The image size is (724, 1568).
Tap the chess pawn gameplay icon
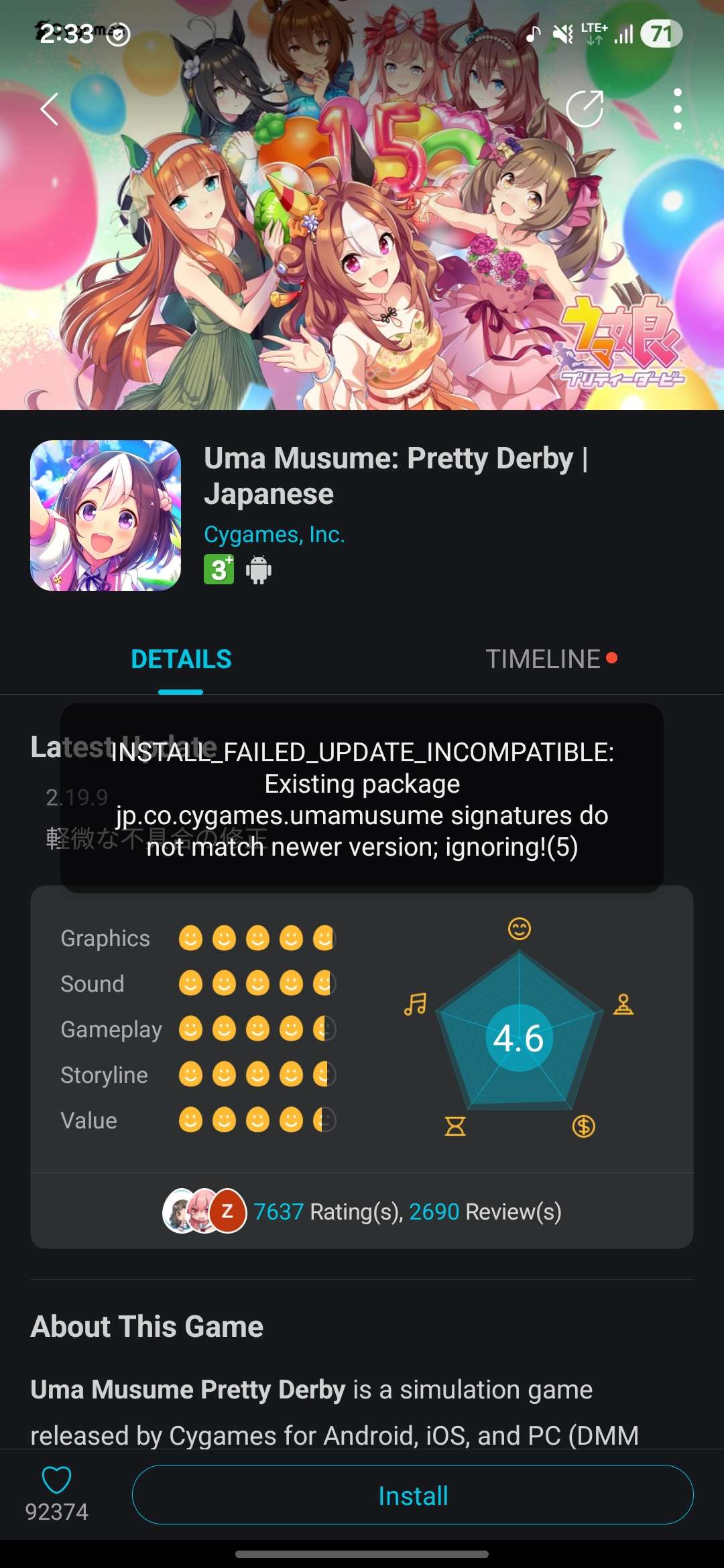click(x=623, y=1004)
